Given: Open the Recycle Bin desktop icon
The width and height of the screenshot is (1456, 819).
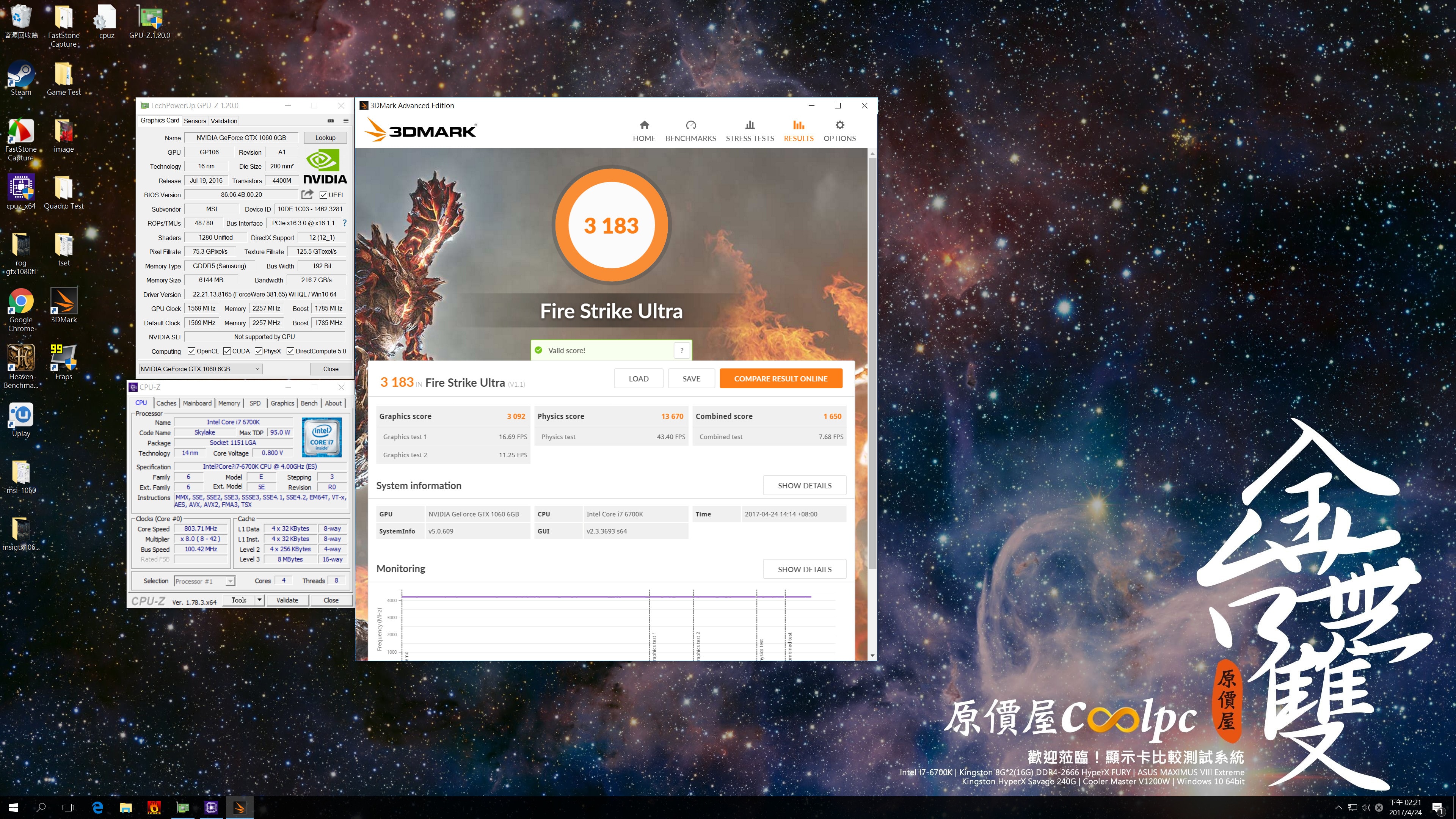Looking at the screenshot, I should 21,22.
